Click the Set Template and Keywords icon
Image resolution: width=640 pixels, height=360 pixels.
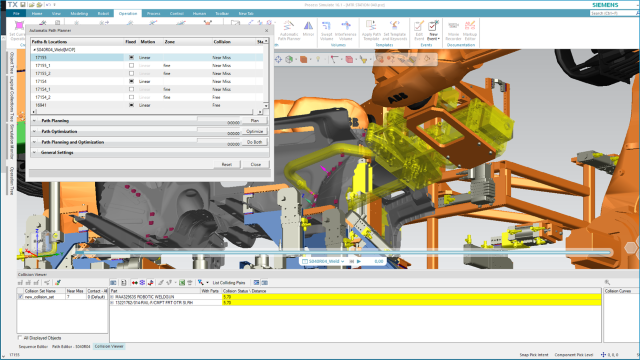(395, 31)
